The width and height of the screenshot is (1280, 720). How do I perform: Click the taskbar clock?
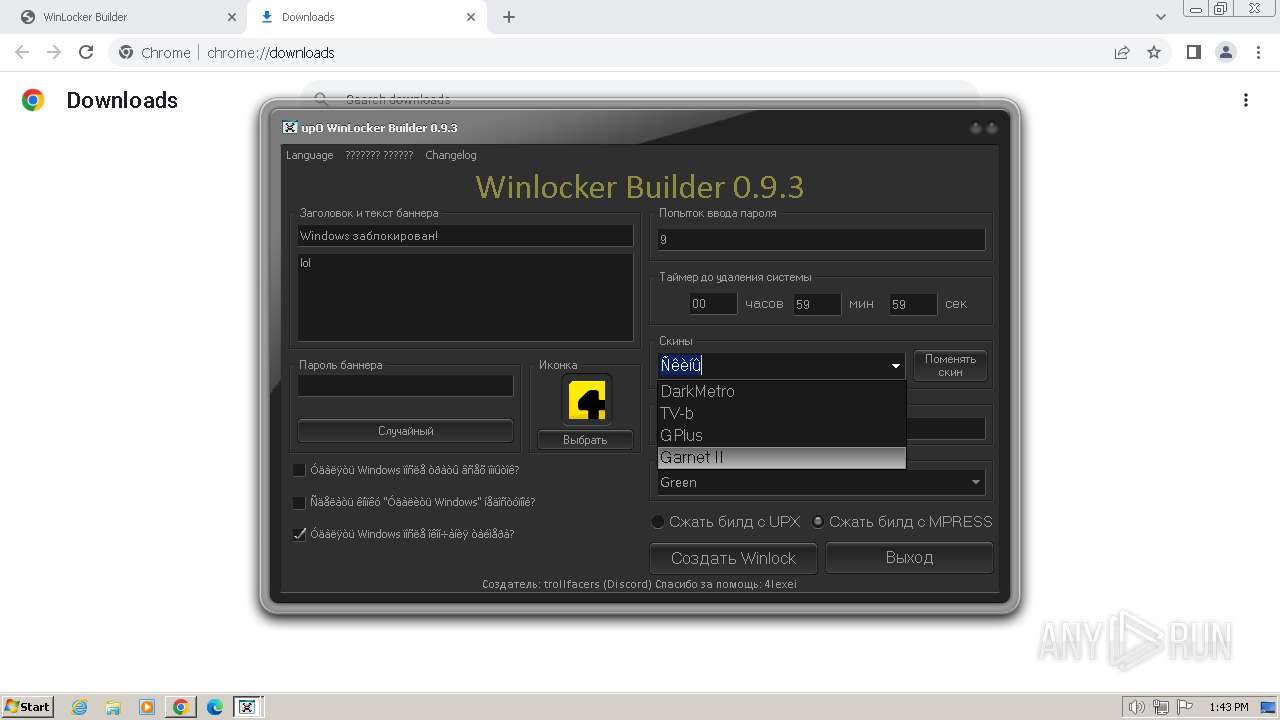tap(1228, 707)
